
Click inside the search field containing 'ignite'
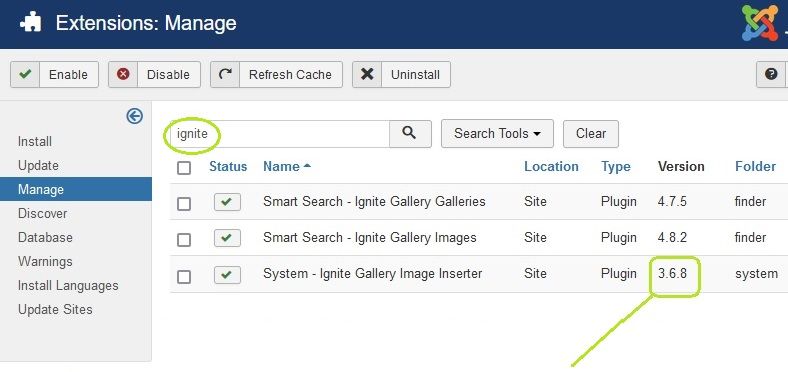[279, 134]
